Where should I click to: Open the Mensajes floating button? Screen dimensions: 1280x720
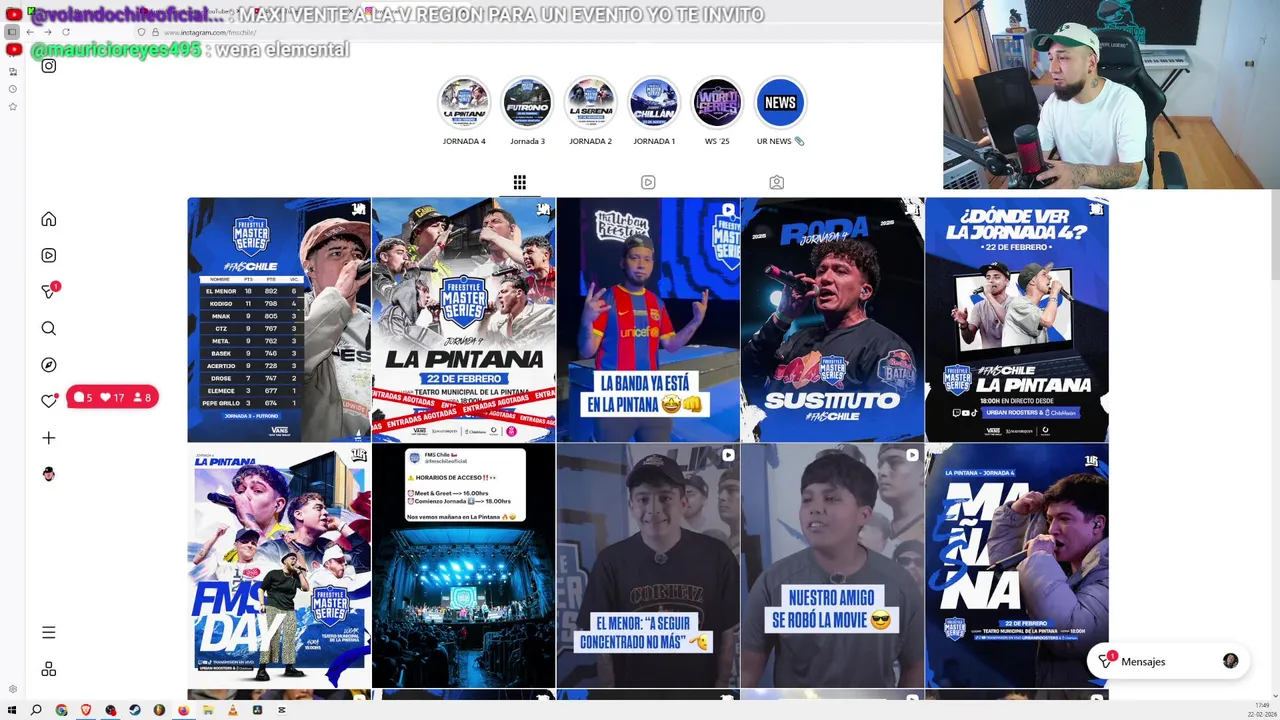click(1168, 661)
